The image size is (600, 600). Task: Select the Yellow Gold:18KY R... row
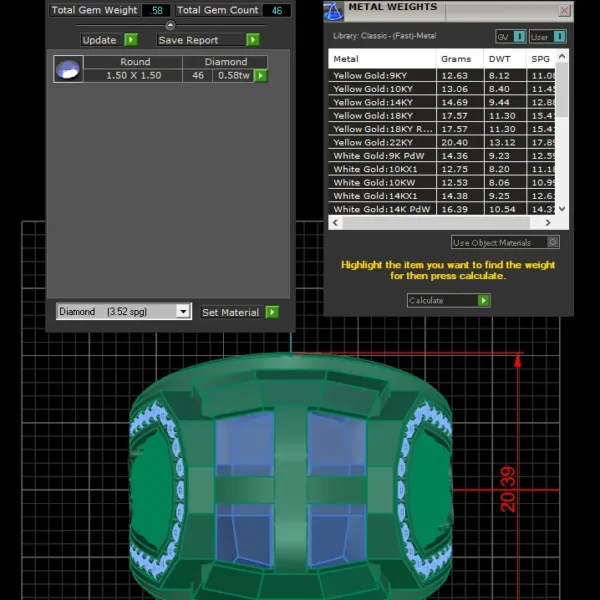[x=442, y=129]
